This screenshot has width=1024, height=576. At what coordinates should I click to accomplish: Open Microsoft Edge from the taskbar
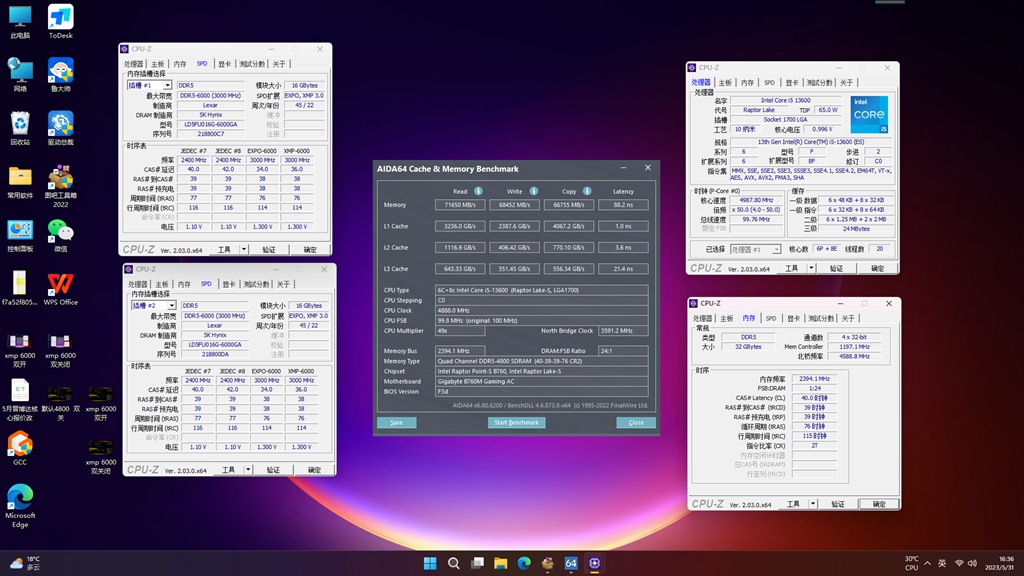(x=524, y=563)
